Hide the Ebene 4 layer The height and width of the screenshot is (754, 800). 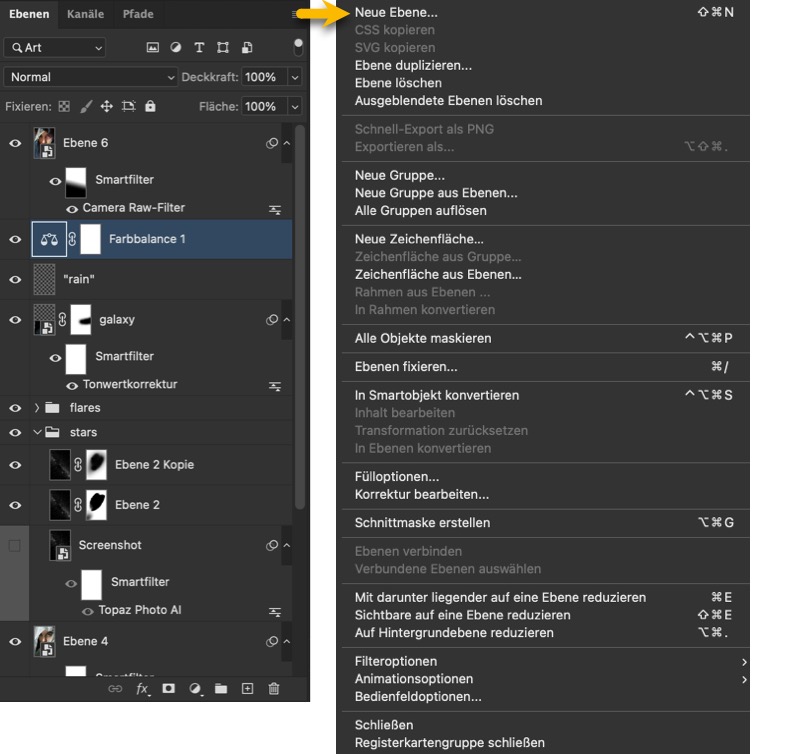(15, 641)
